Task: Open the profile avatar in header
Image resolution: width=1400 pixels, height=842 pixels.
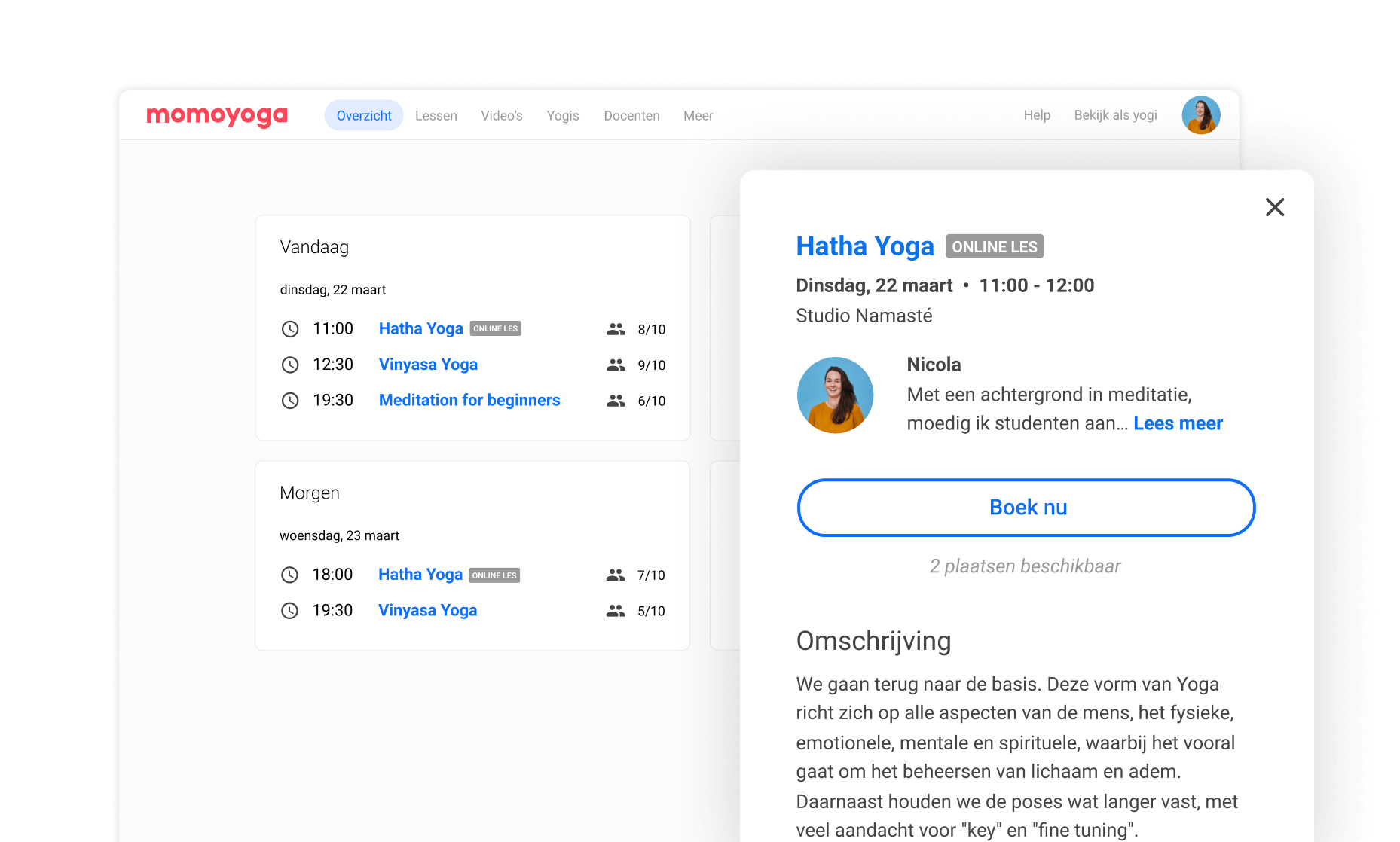Action: pos(1200,115)
